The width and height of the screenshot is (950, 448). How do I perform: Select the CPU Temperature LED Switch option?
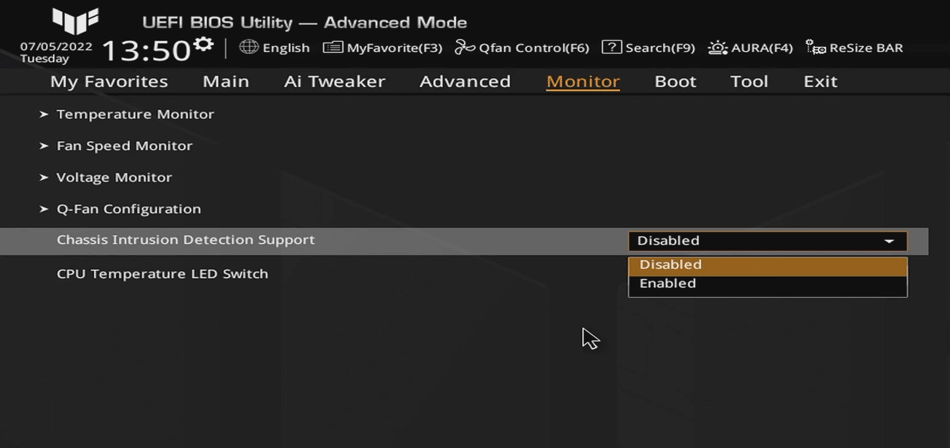[162, 274]
